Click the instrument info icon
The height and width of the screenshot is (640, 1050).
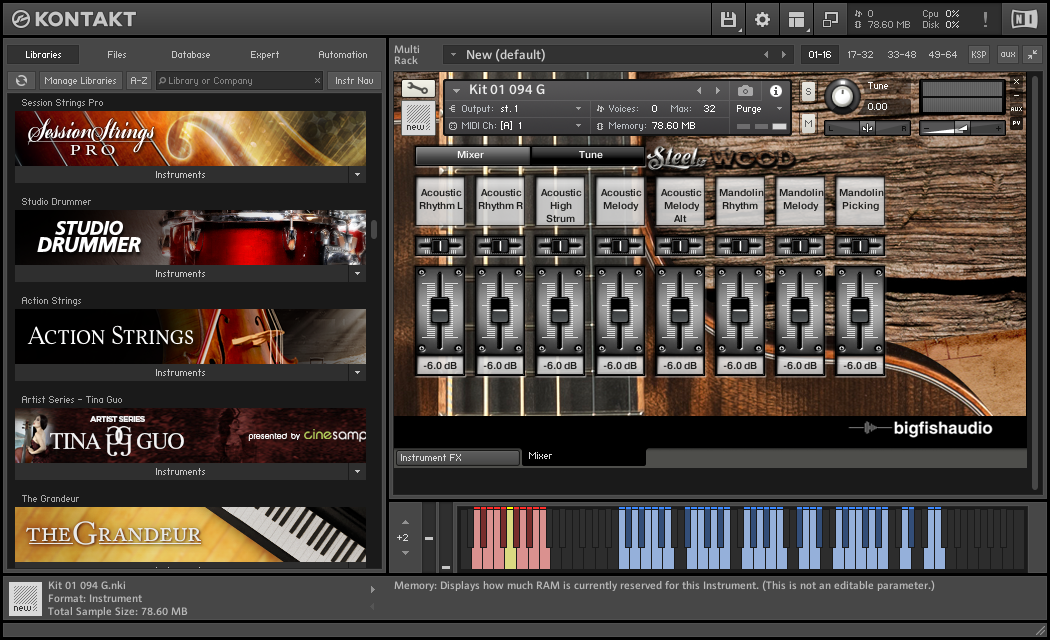pyautogui.click(x=775, y=91)
